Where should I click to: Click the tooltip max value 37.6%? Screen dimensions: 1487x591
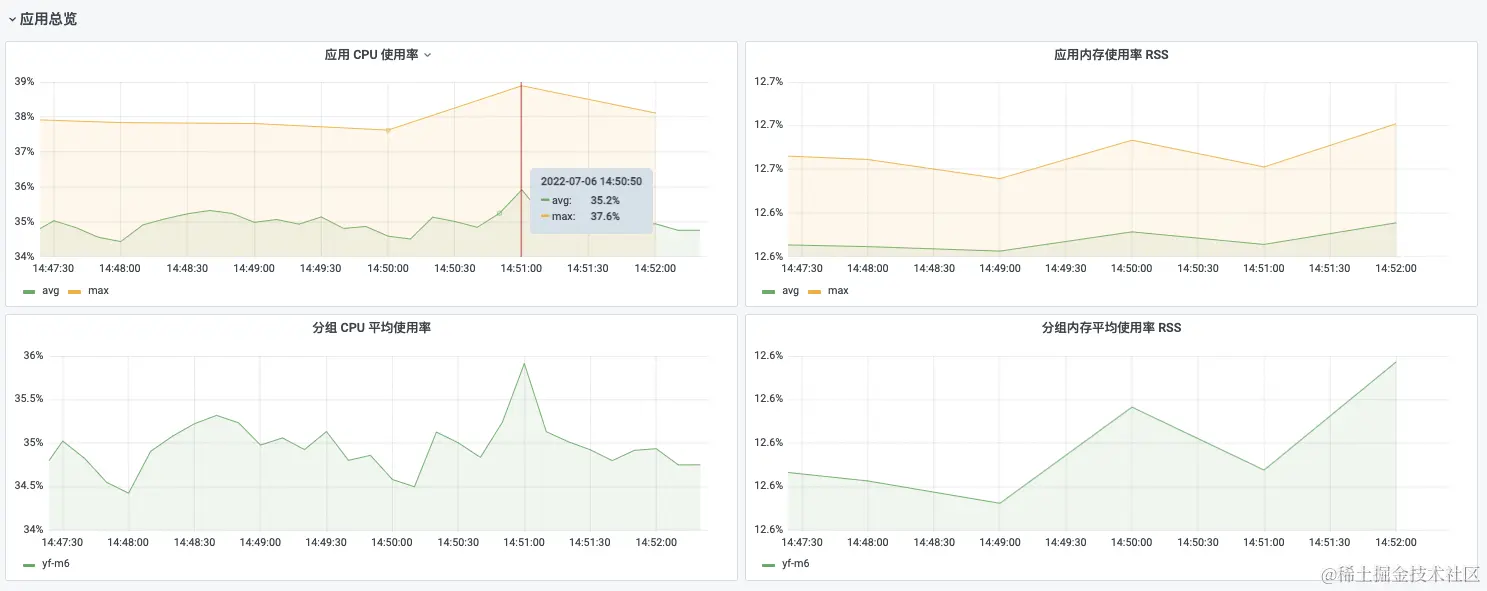click(605, 216)
